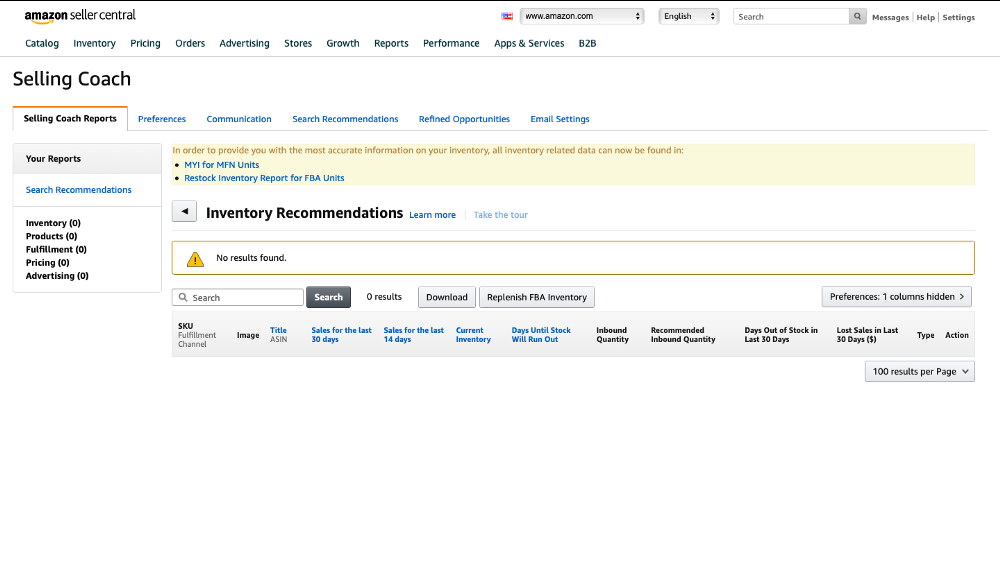Click the Amazon Seller Central logo
This screenshot has height=581, width=1000.
[80, 16]
